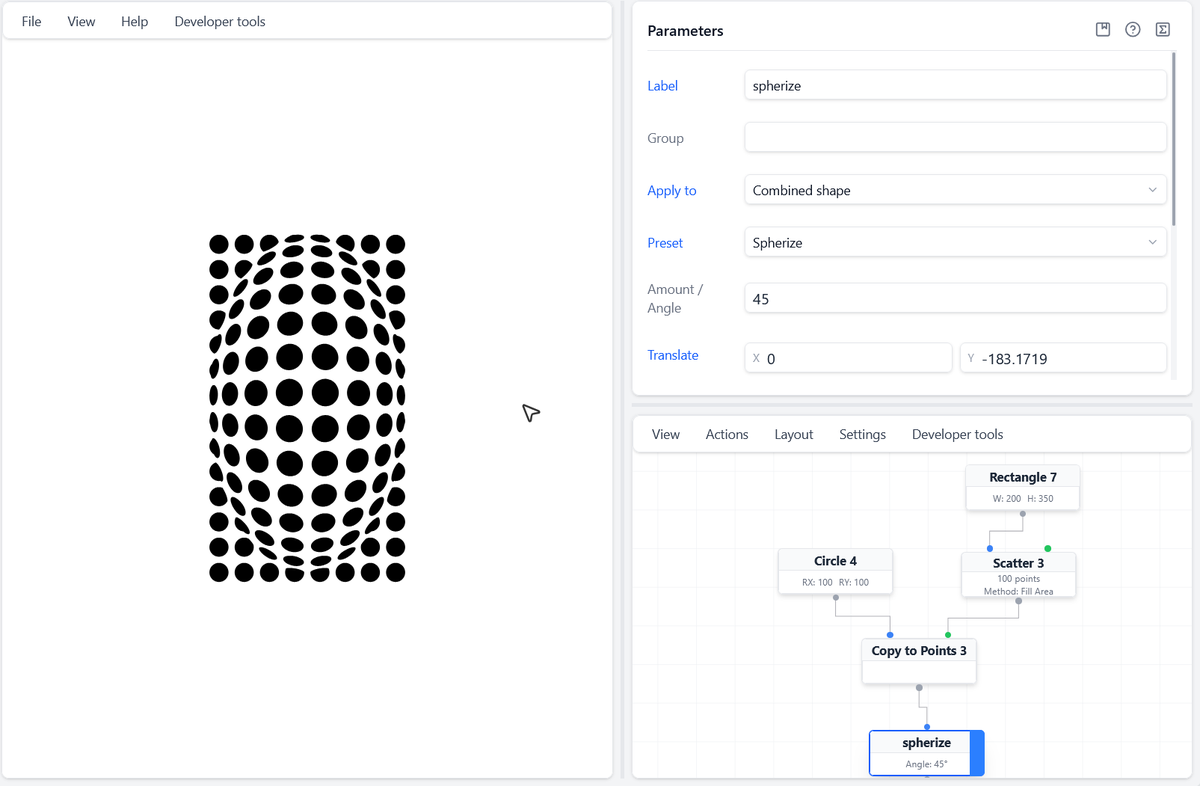Open the View menu in node graph panel

pos(666,434)
